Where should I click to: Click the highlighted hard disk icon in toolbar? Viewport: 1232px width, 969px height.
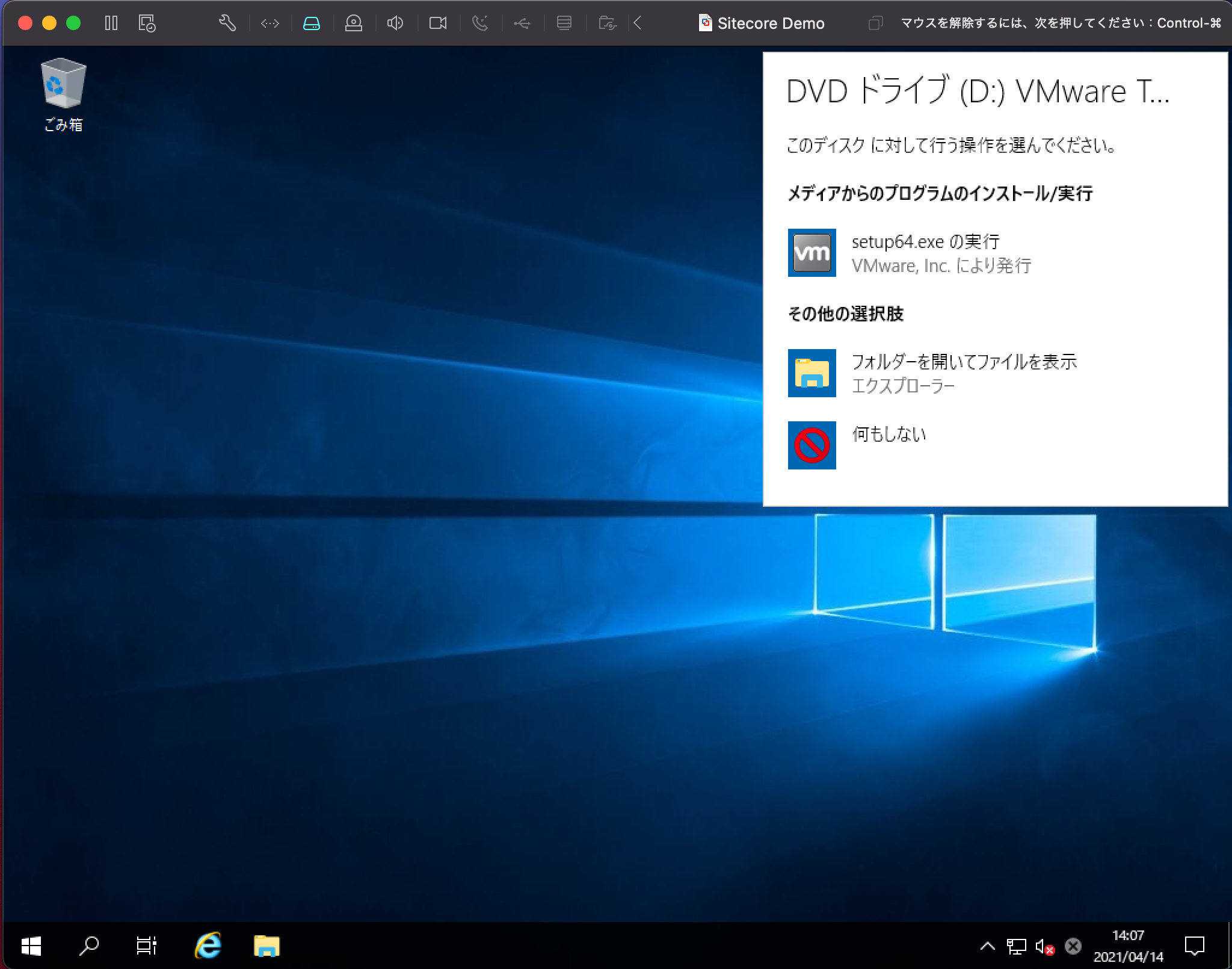tap(312, 23)
